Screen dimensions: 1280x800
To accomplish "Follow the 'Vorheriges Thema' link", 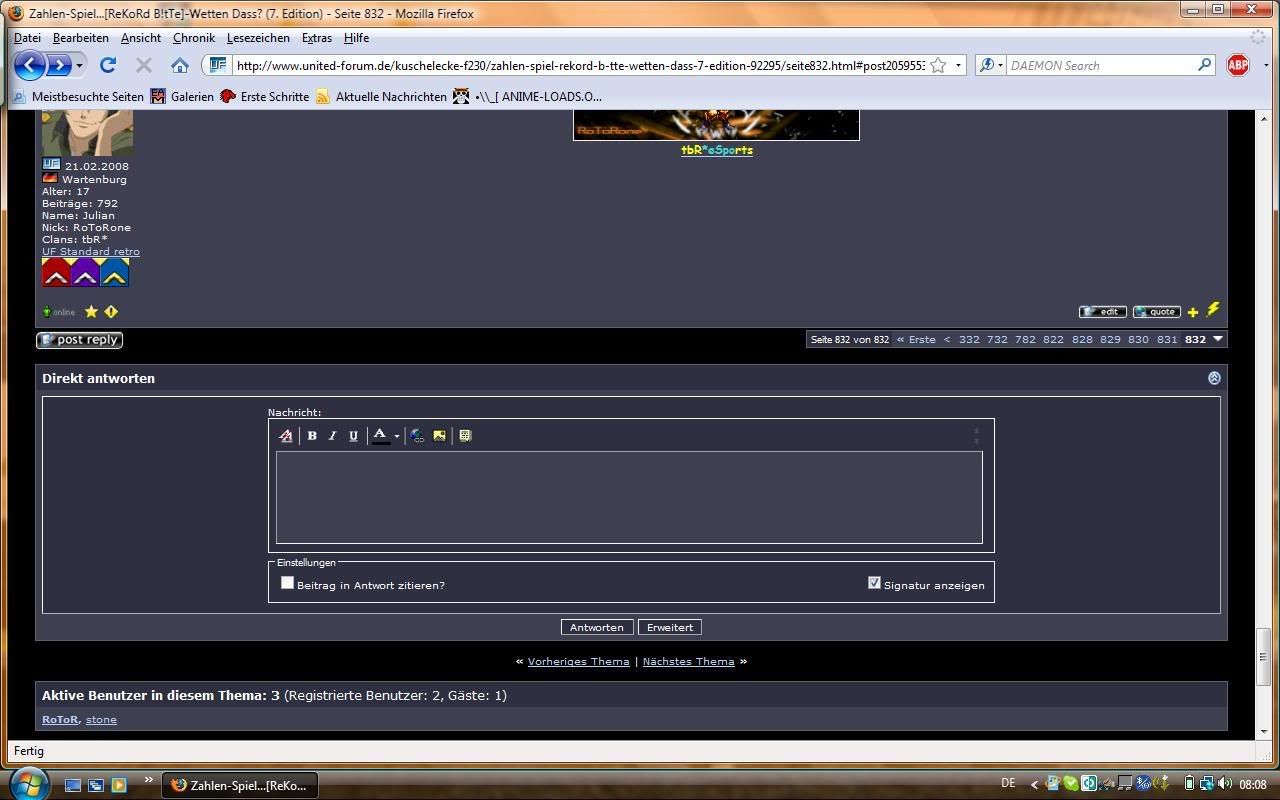I will coord(578,661).
